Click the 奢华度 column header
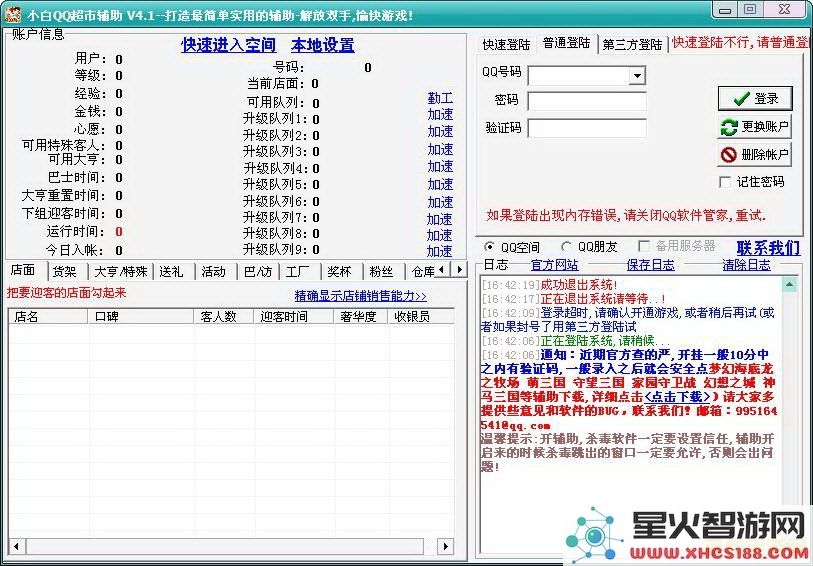Screen dimensions: 813x566 coord(361,317)
